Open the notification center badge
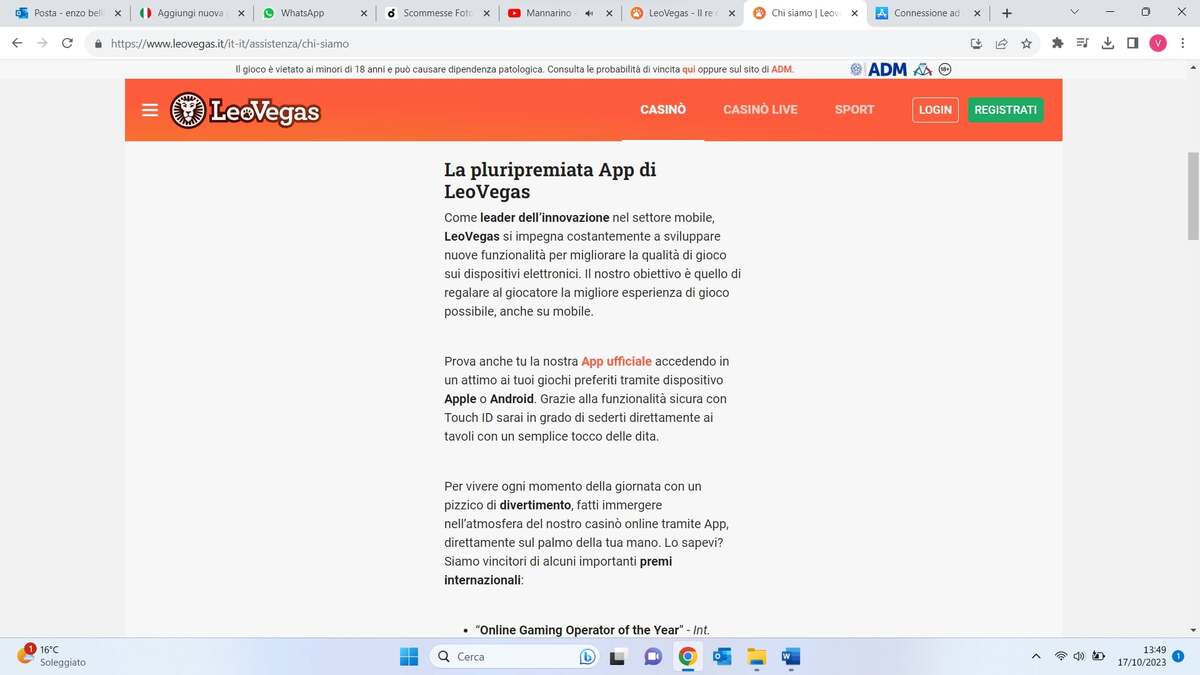The height and width of the screenshot is (675, 1200). tap(1178, 656)
